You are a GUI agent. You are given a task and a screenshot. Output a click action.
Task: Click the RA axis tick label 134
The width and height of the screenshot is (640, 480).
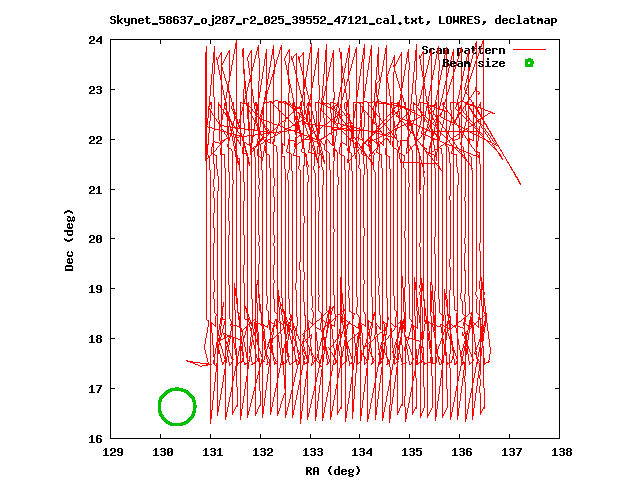(x=362, y=452)
